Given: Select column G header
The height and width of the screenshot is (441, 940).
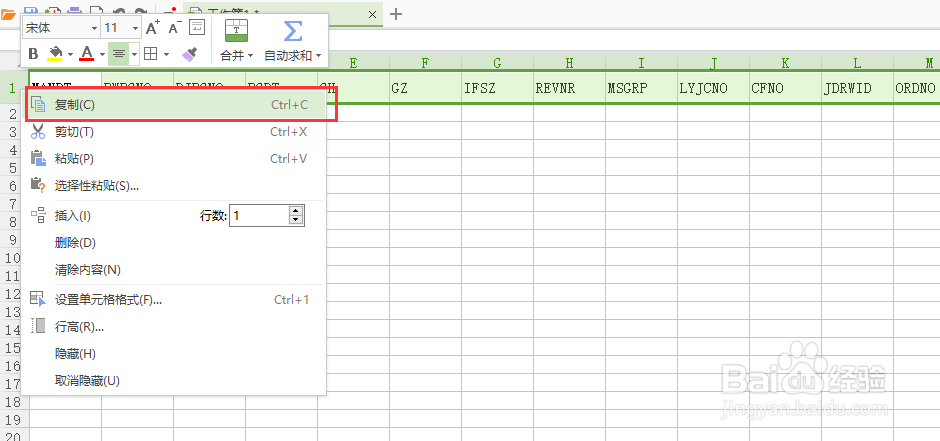Looking at the screenshot, I should [498, 62].
